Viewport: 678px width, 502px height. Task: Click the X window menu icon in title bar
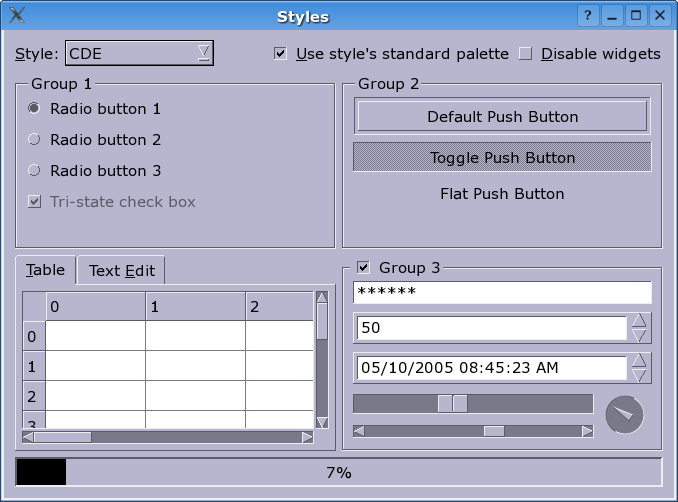pyautogui.click(x=17, y=15)
